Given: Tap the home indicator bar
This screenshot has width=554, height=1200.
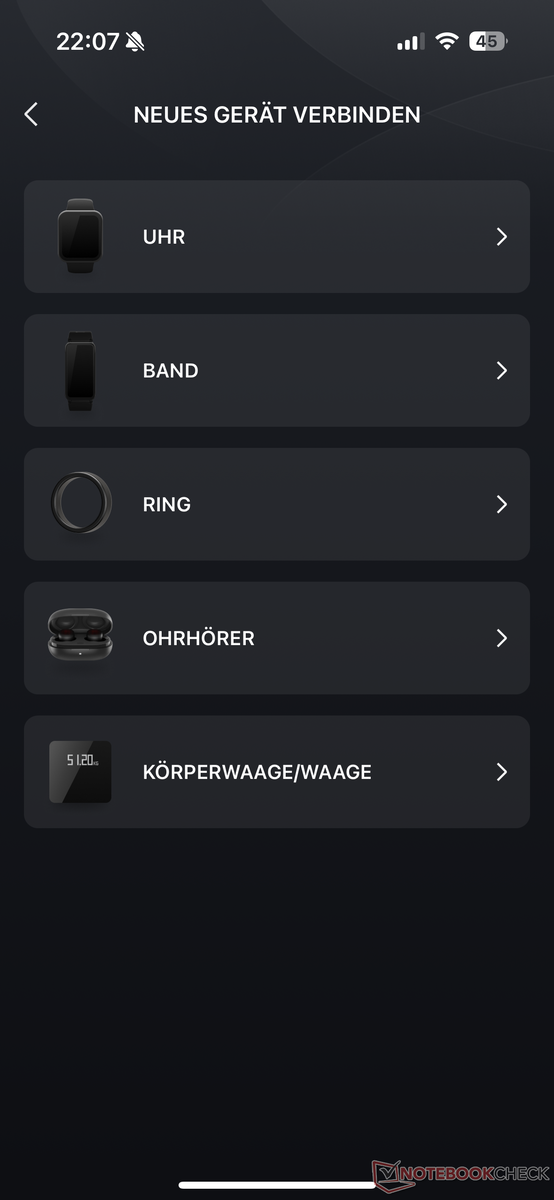Looking at the screenshot, I should click(x=277, y=1185).
